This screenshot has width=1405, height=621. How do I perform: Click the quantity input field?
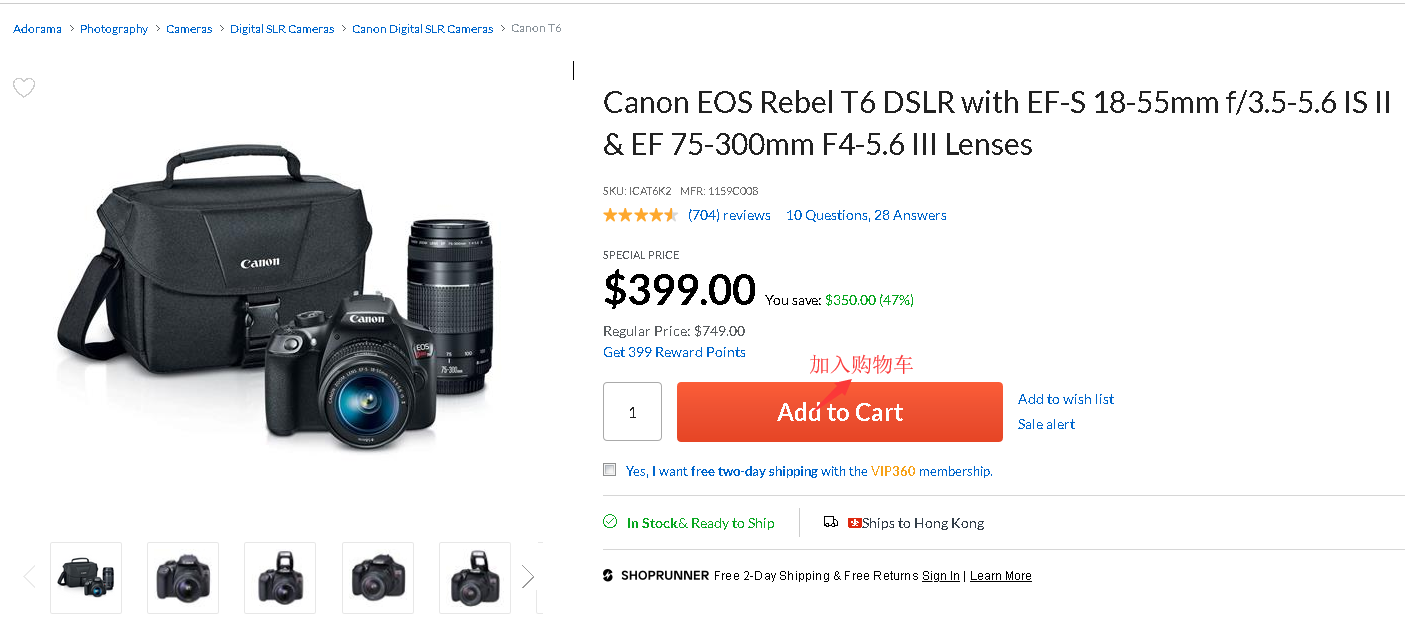(632, 411)
